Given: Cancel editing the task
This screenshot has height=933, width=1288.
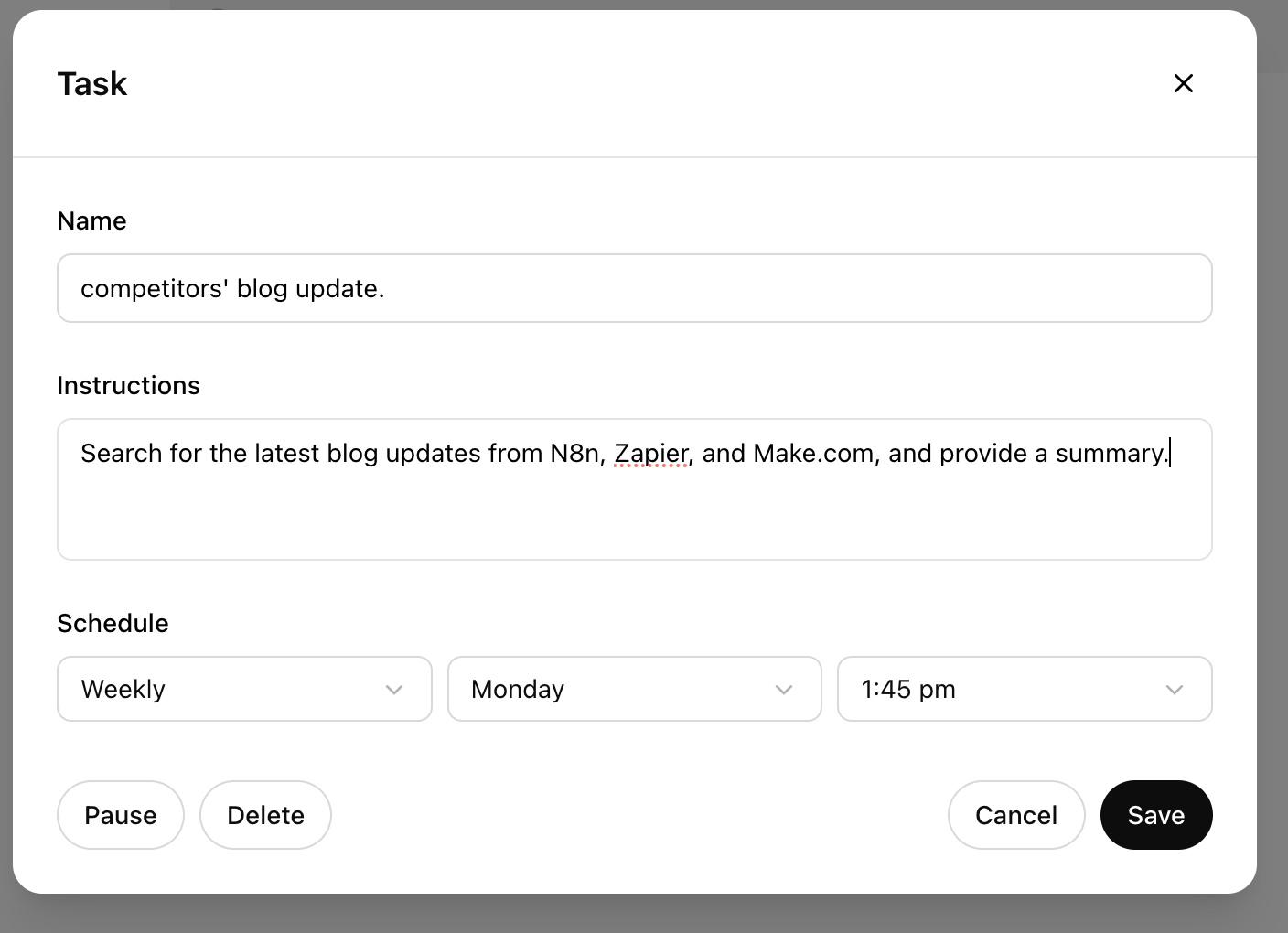Looking at the screenshot, I should 1015,815.
